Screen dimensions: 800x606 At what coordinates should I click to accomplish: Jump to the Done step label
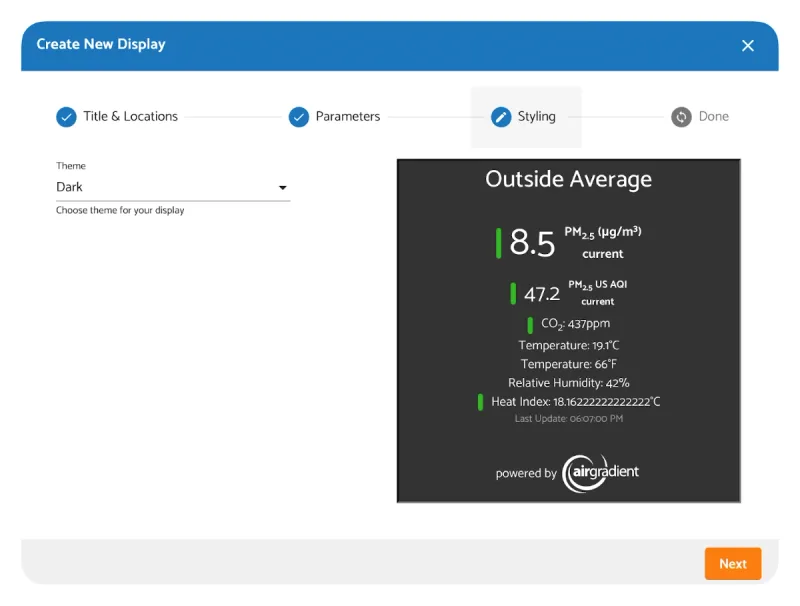[x=713, y=117]
